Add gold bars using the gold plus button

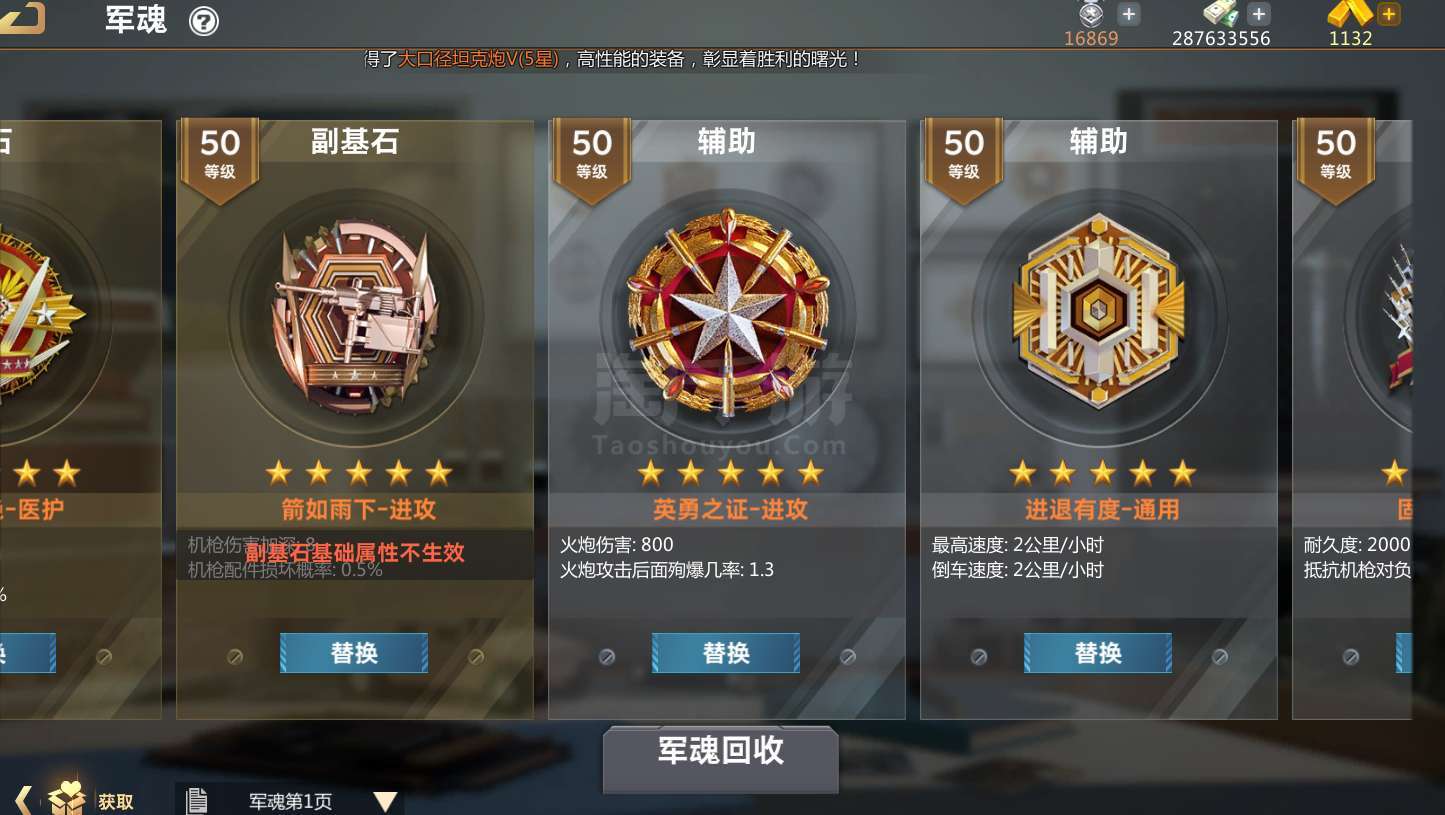point(1388,14)
